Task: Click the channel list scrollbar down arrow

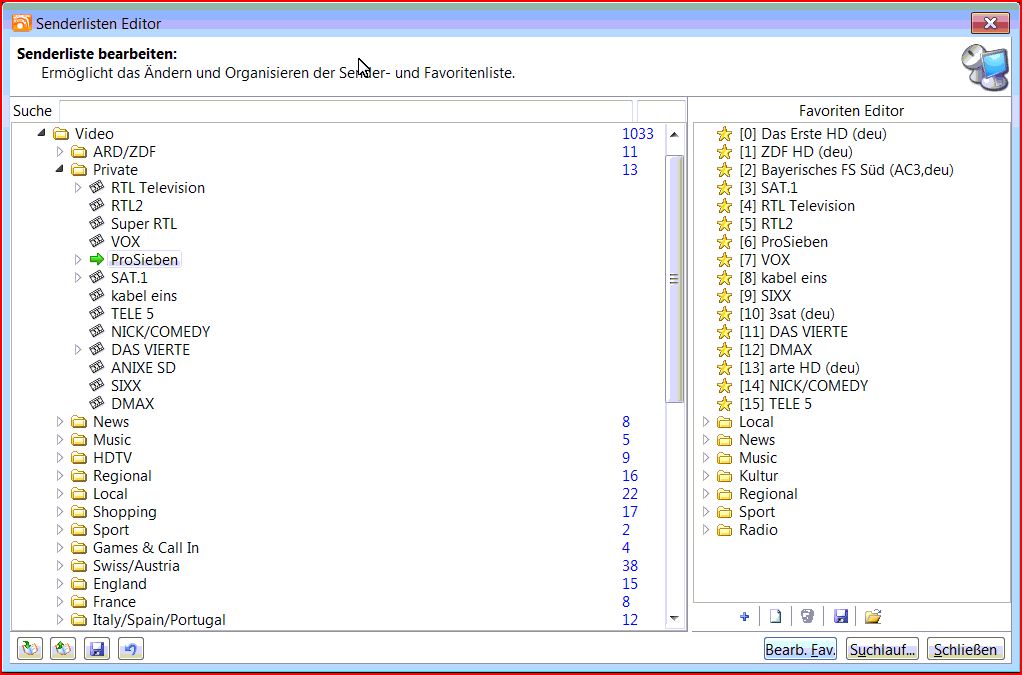Action: pyautogui.click(x=674, y=618)
